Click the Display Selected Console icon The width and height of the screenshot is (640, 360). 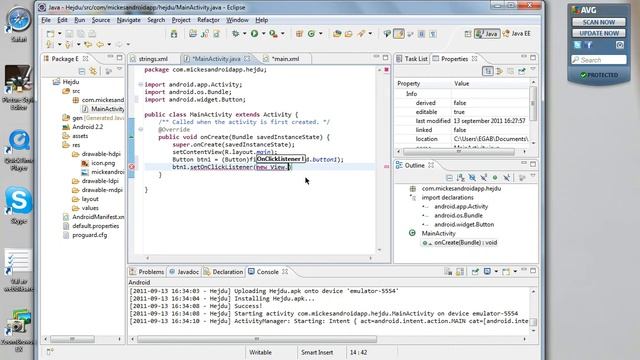[x=487, y=271]
